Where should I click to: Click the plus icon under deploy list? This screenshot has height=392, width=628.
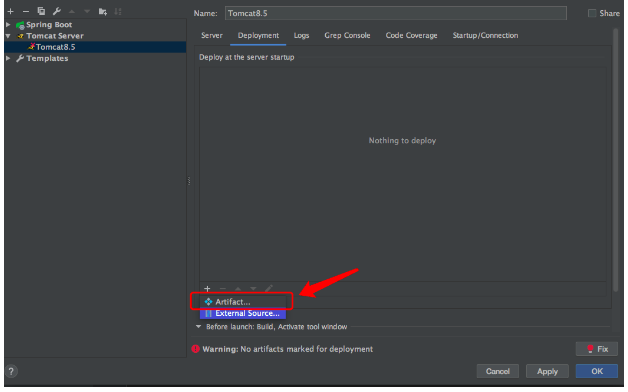(207, 288)
